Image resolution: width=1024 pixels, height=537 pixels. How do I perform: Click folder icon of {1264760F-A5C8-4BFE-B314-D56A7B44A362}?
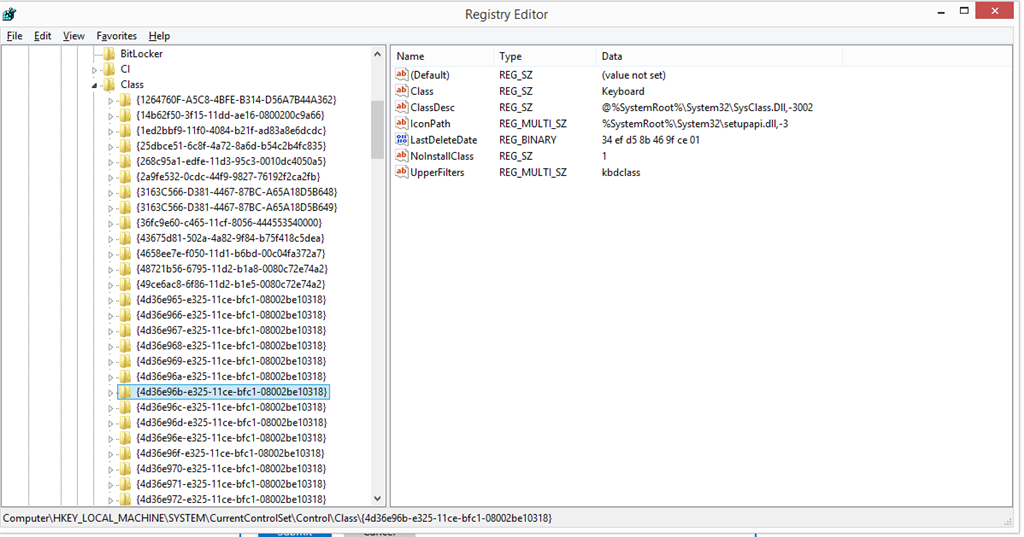tap(125, 100)
